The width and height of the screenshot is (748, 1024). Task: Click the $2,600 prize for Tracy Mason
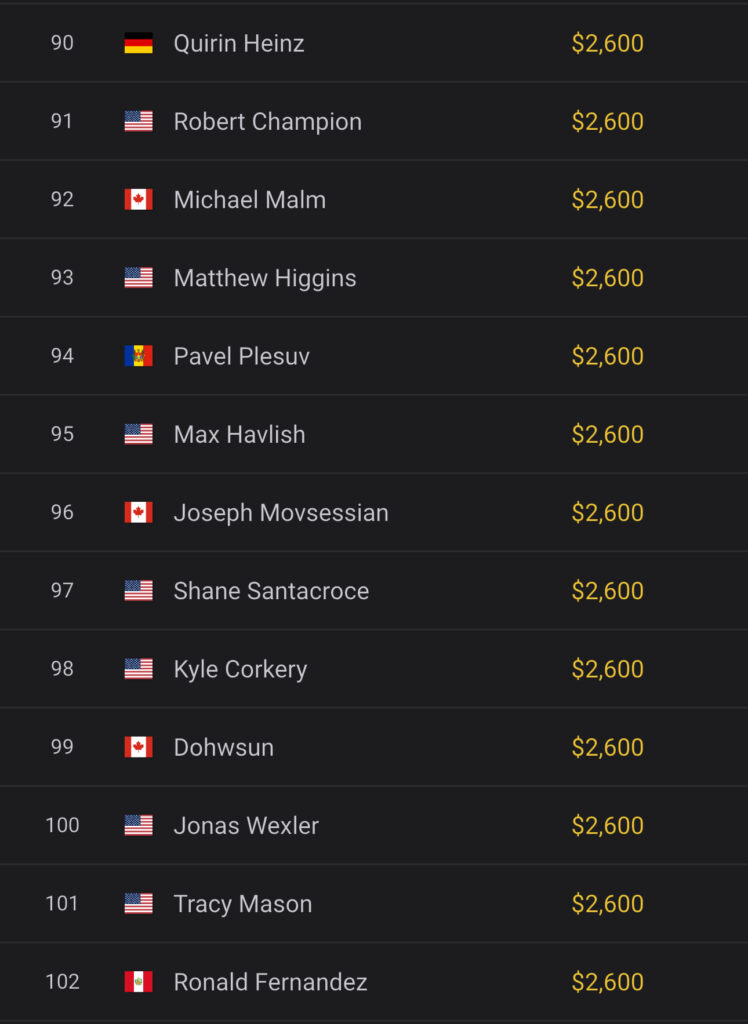(x=607, y=904)
